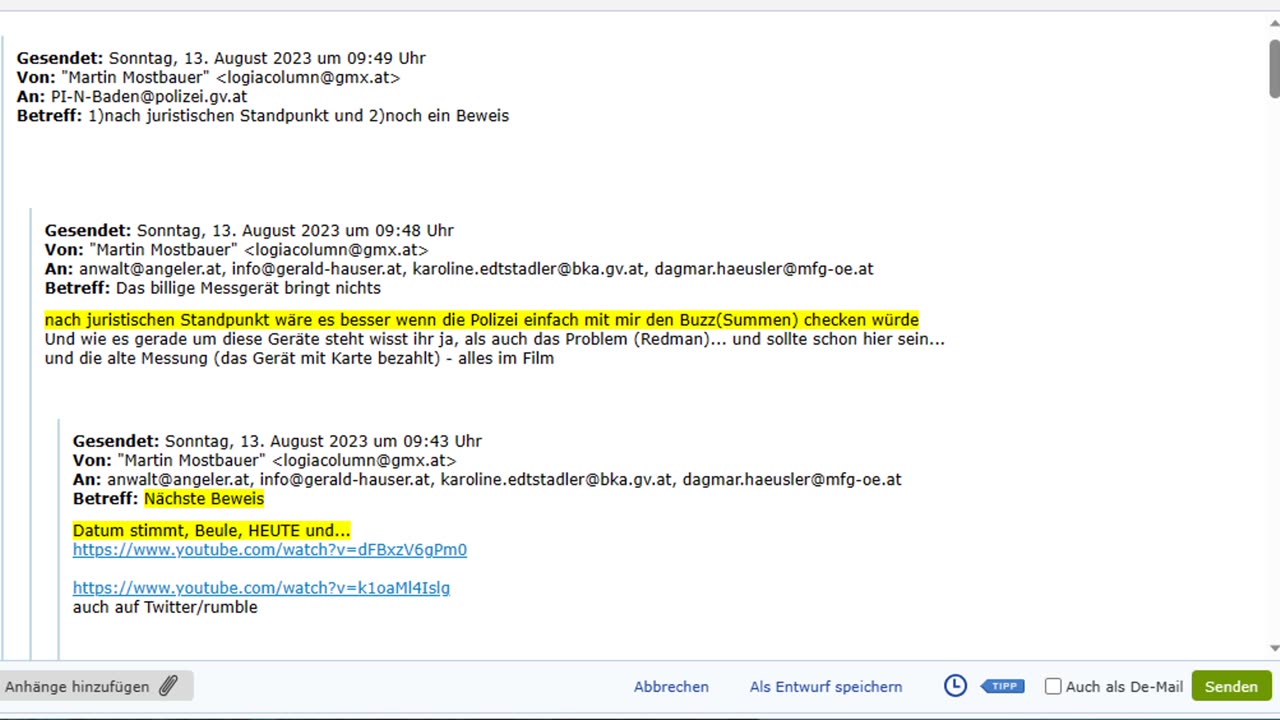Click the scrollbar down arrow

(x=1274, y=648)
